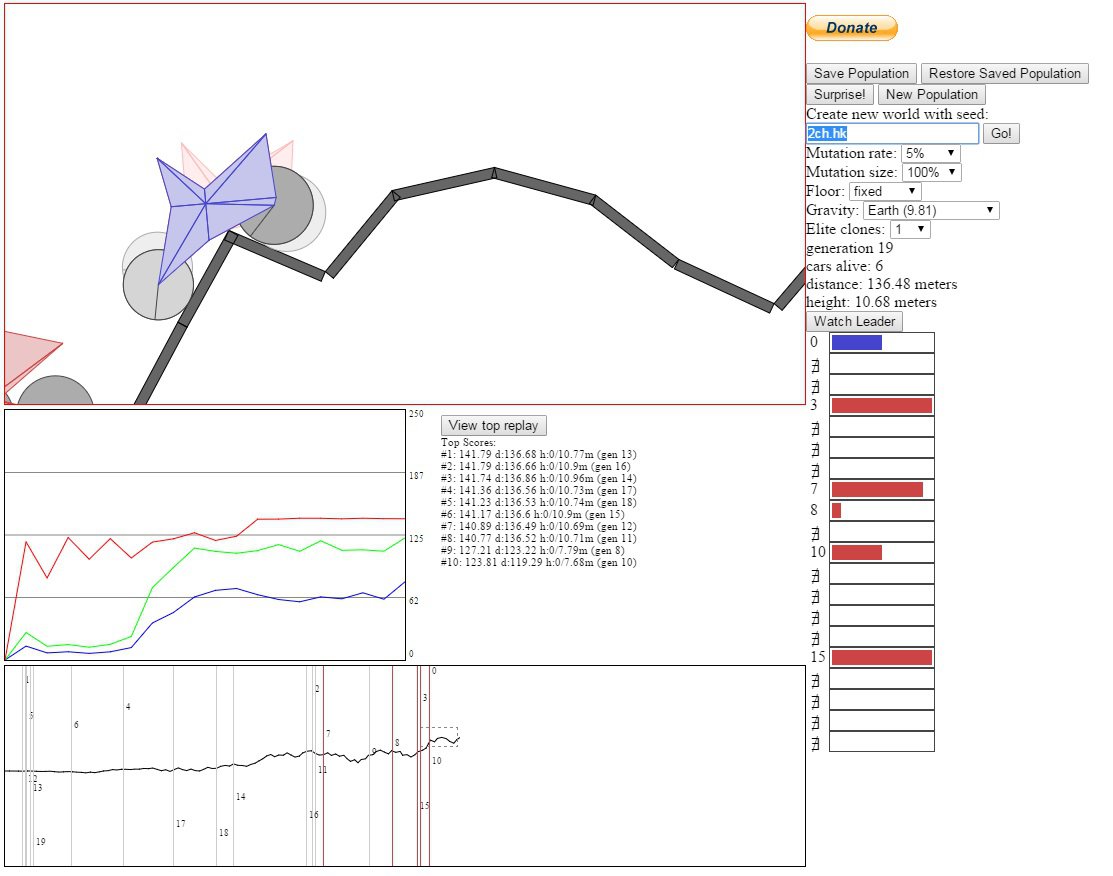Click the red health bar of car 7
1113x876 pixels.
click(x=877, y=489)
